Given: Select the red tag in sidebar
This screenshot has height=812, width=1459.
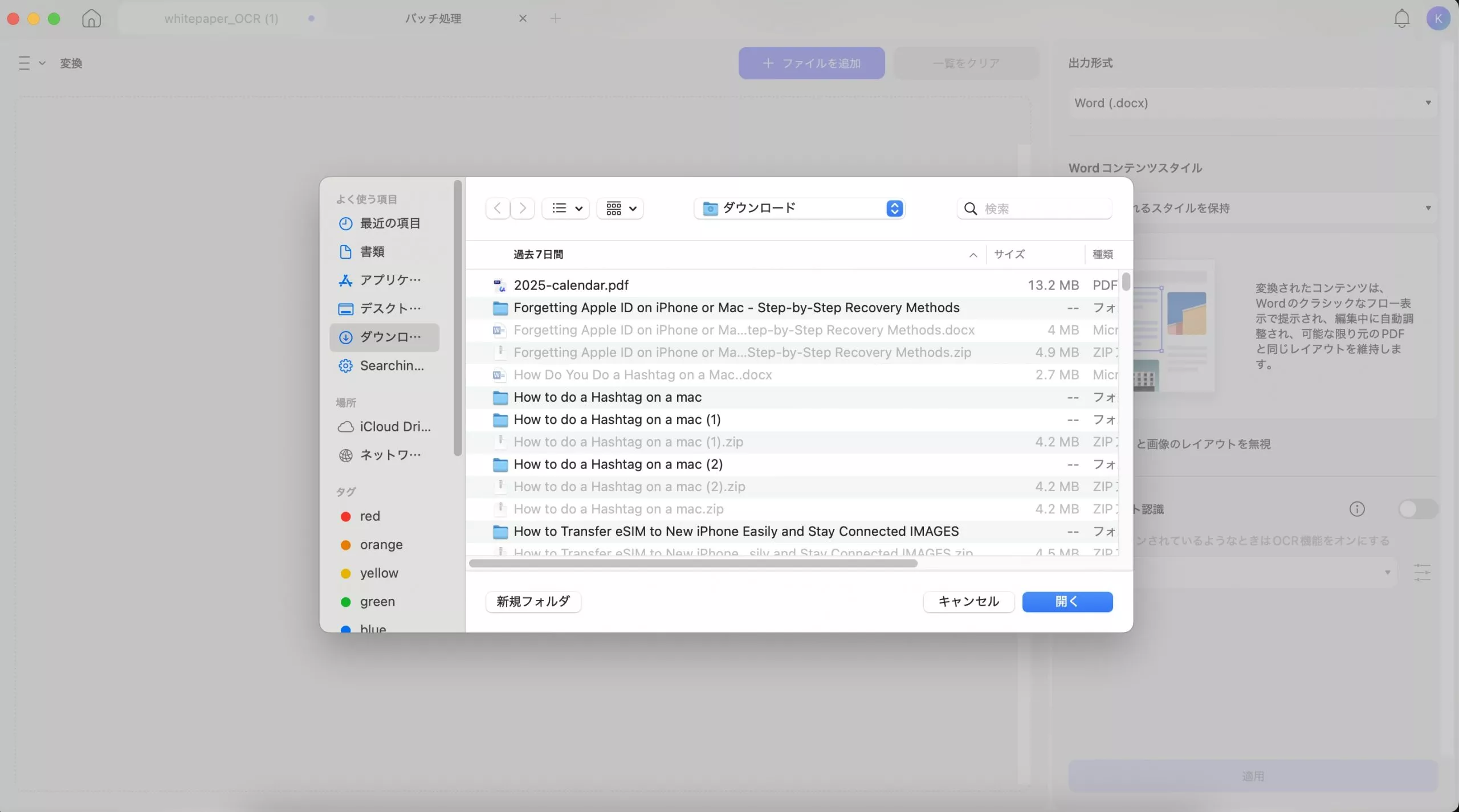Looking at the screenshot, I should click(x=369, y=516).
